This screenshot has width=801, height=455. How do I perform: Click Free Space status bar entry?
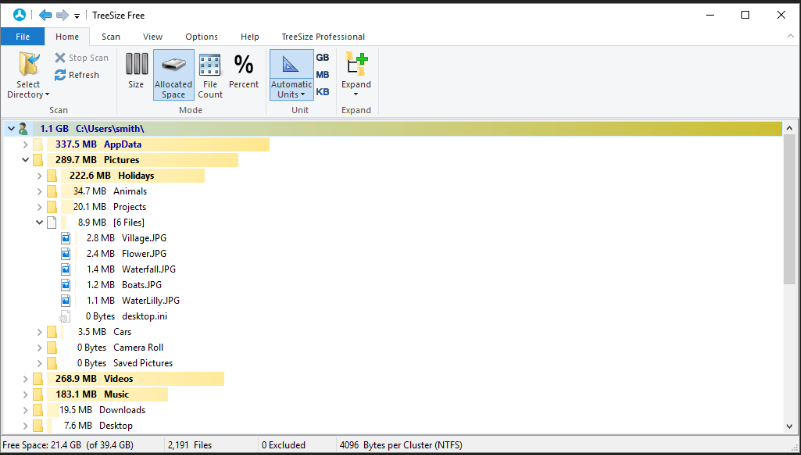(x=68, y=445)
